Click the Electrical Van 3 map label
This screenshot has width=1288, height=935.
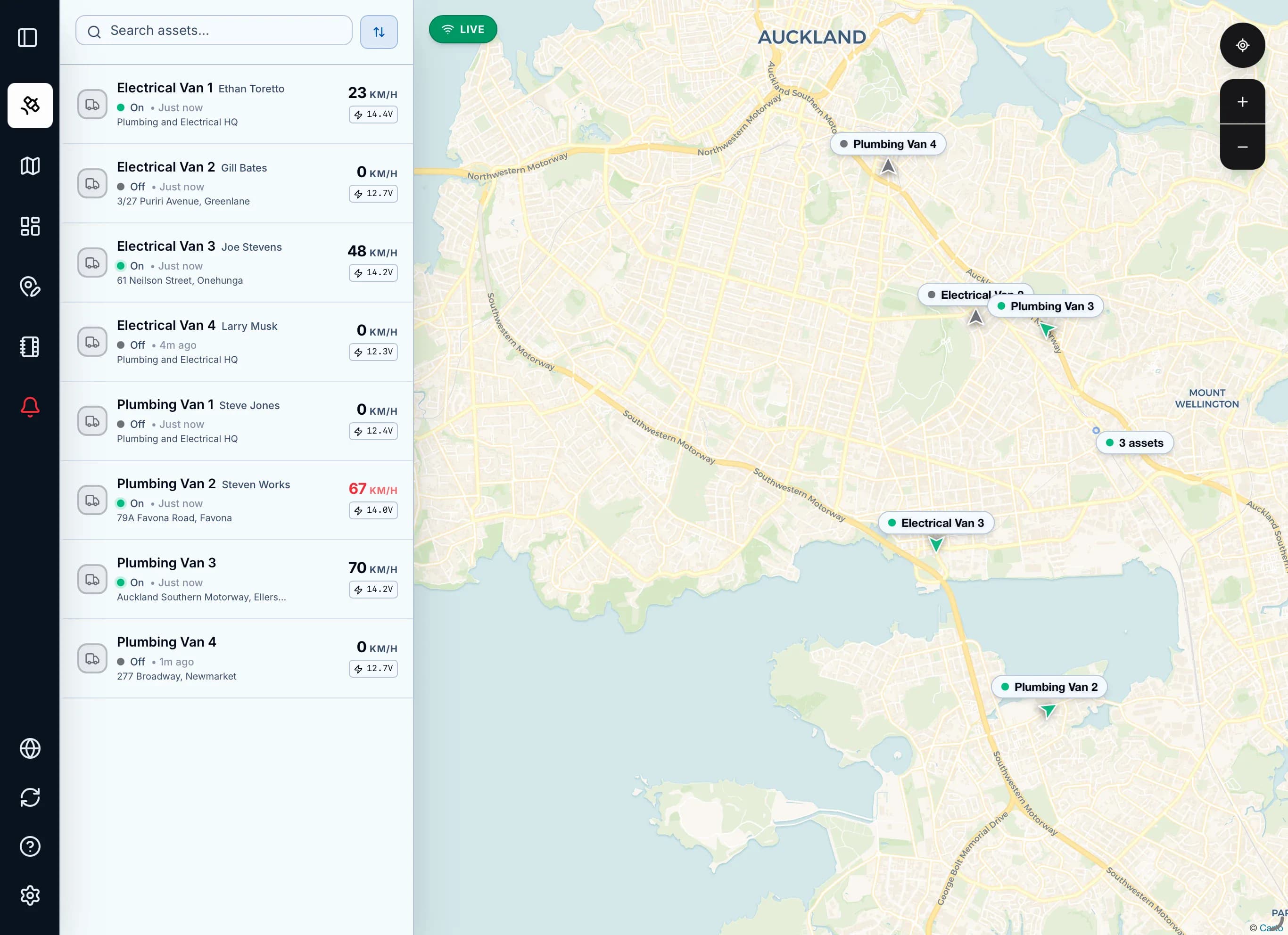[x=936, y=523]
